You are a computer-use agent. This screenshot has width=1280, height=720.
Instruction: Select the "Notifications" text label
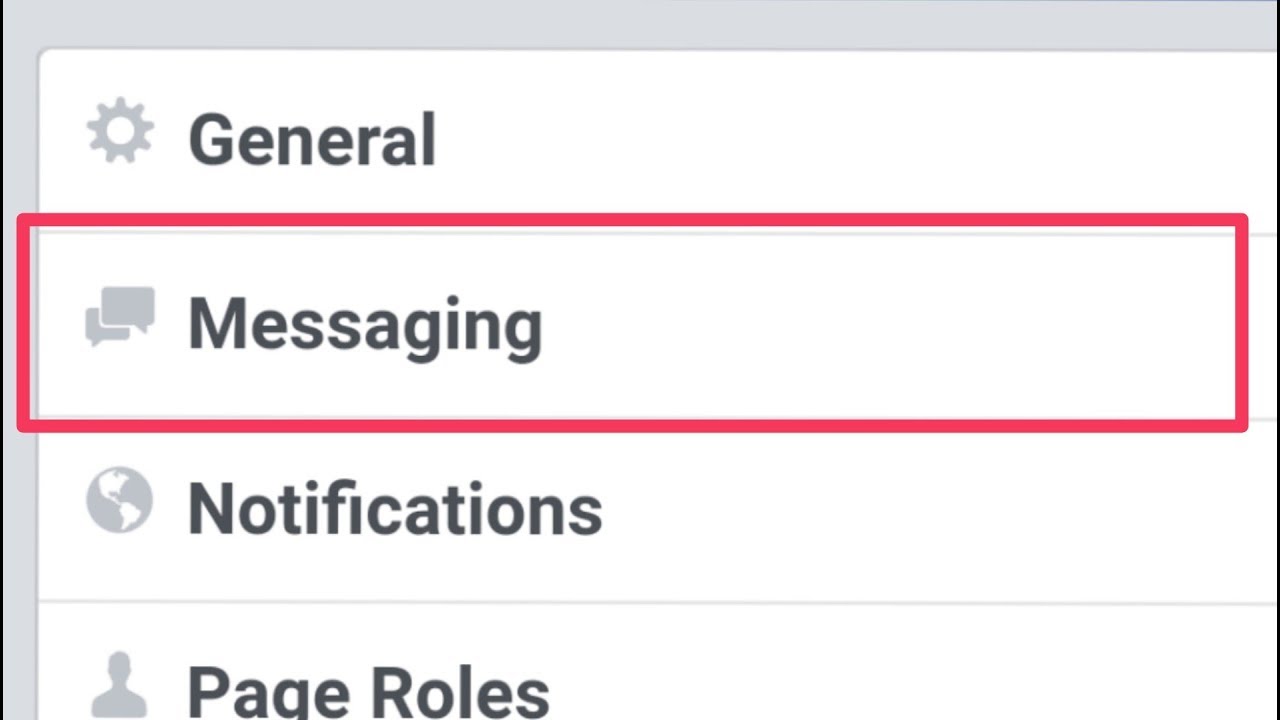[x=395, y=509]
